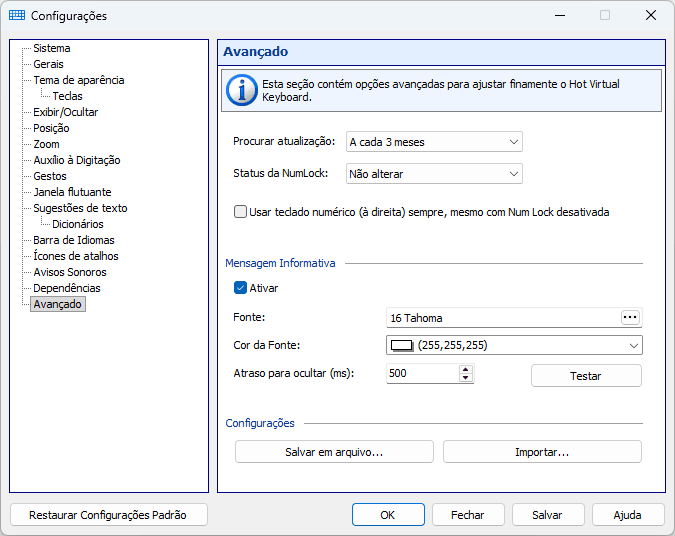The height and width of the screenshot is (536, 675).
Task: Go to Ícones de atalhos page
Action: [76, 256]
